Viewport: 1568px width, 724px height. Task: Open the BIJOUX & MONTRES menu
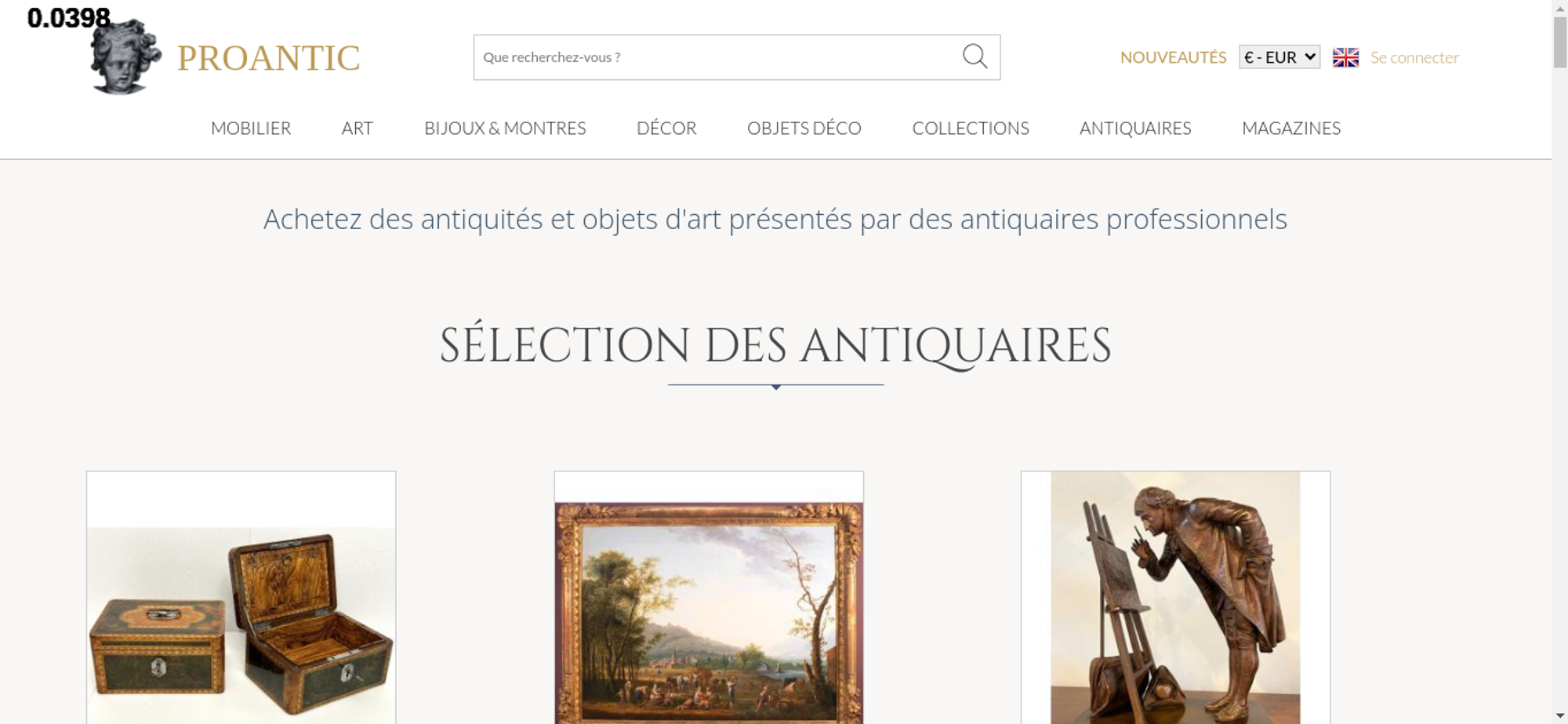pyautogui.click(x=505, y=128)
